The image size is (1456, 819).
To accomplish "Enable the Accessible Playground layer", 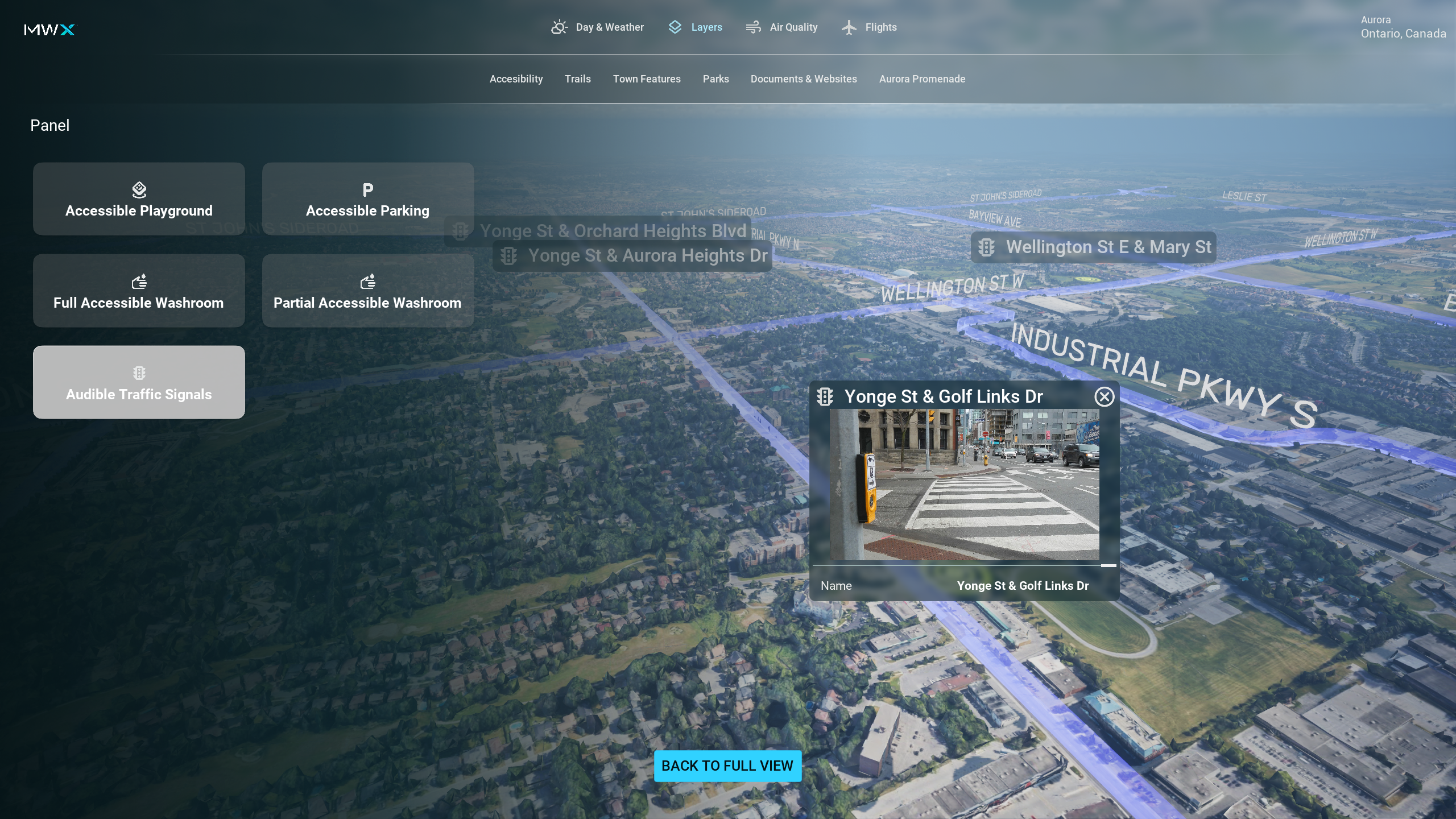I will pyautogui.click(x=139, y=199).
